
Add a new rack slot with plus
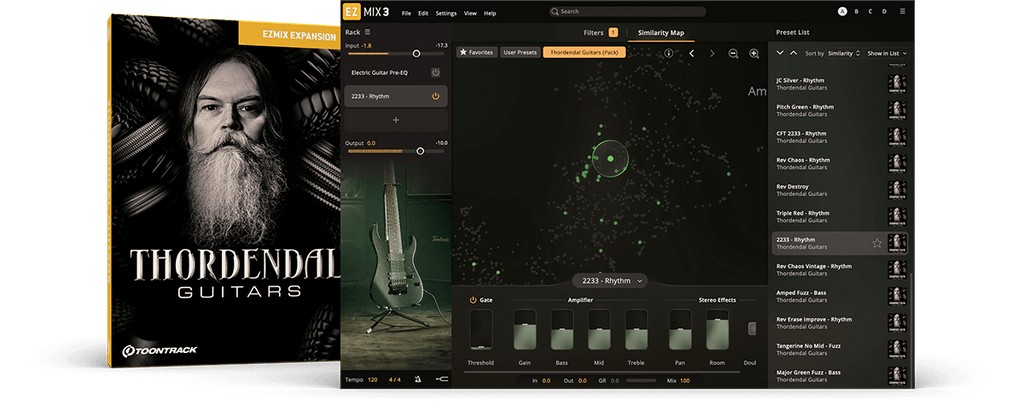[x=396, y=120]
